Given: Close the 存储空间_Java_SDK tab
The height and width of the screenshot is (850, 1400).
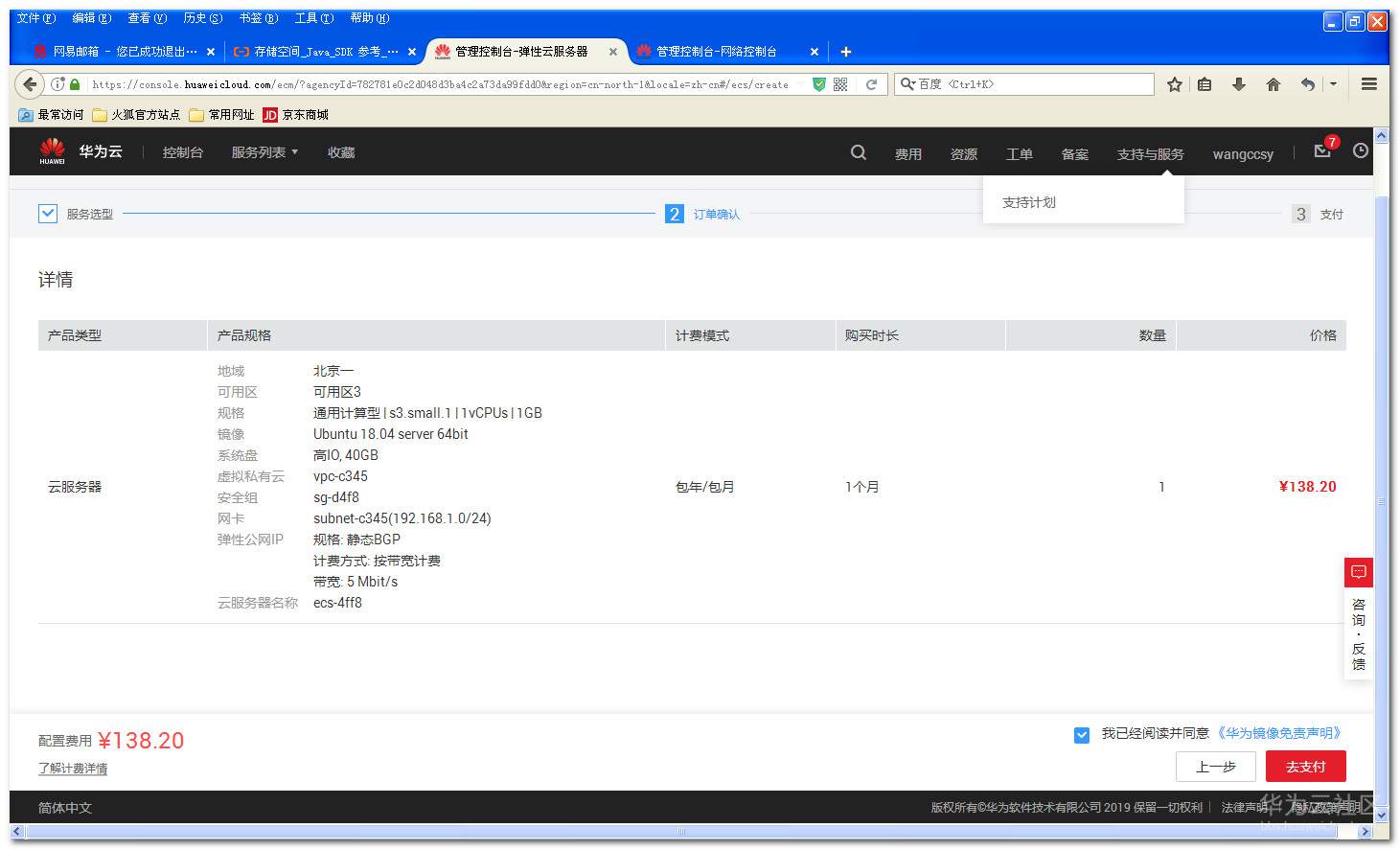Looking at the screenshot, I should [x=412, y=52].
